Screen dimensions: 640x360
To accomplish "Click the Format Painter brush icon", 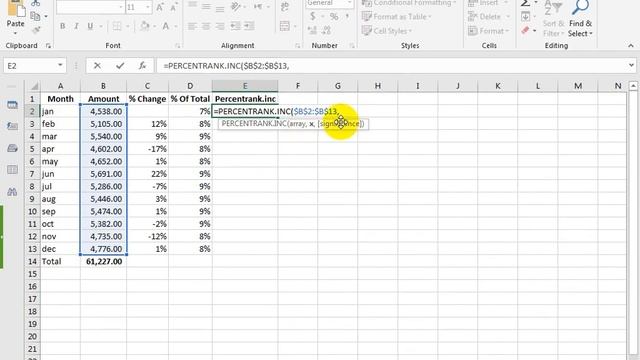I will (36, 29).
